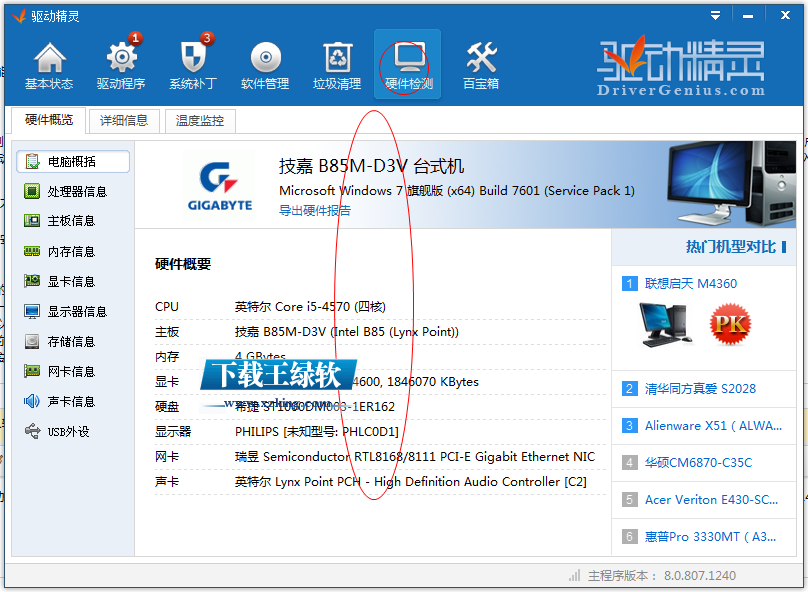Screen dimensions: 808x592
Task: Click 内存信息 in the sidebar
Action: 73,251
